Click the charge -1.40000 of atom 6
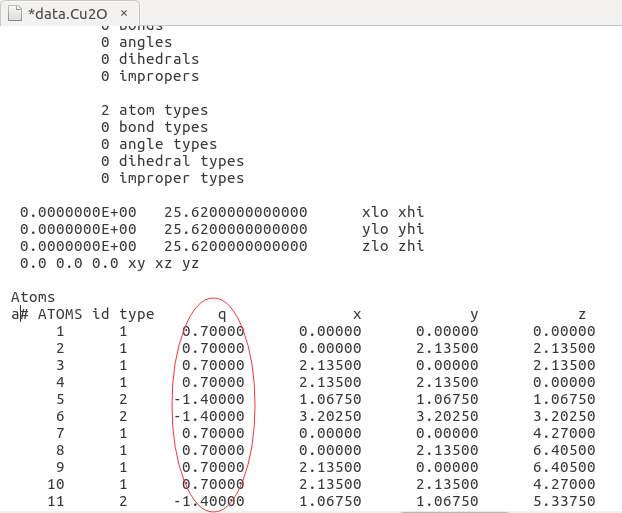This screenshot has width=622, height=513. pyautogui.click(x=209, y=416)
